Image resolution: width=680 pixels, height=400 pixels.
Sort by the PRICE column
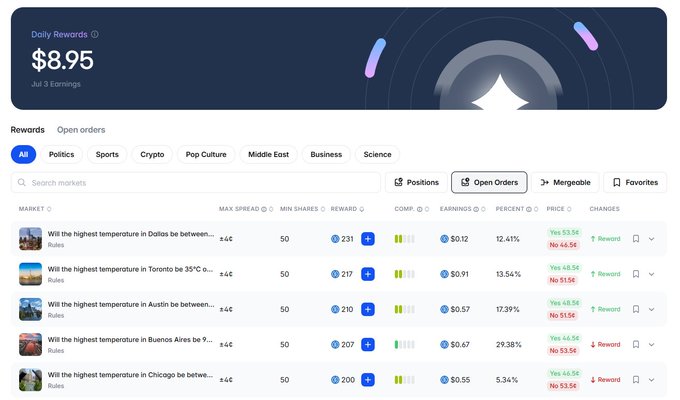coord(559,209)
